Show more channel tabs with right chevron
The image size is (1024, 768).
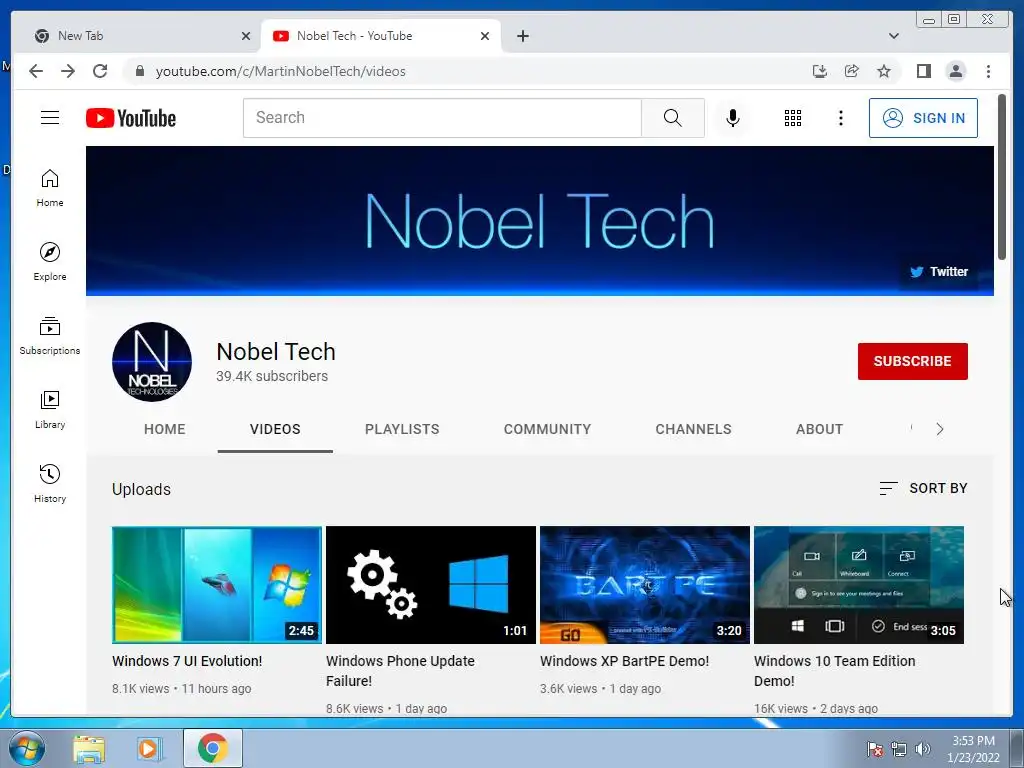(940, 429)
